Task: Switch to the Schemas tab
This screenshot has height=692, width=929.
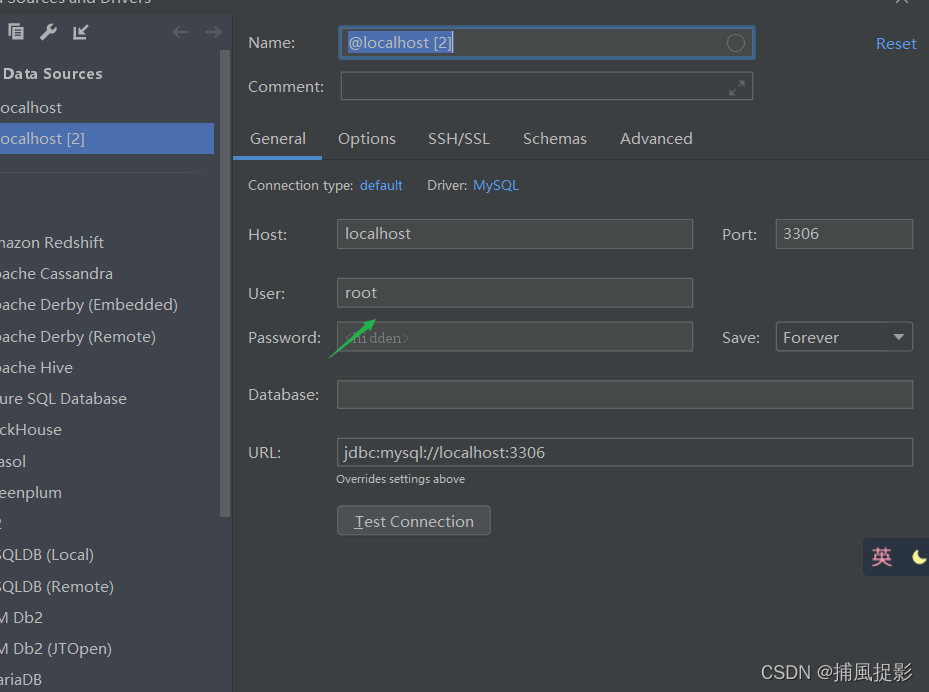Action: [x=555, y=139]
